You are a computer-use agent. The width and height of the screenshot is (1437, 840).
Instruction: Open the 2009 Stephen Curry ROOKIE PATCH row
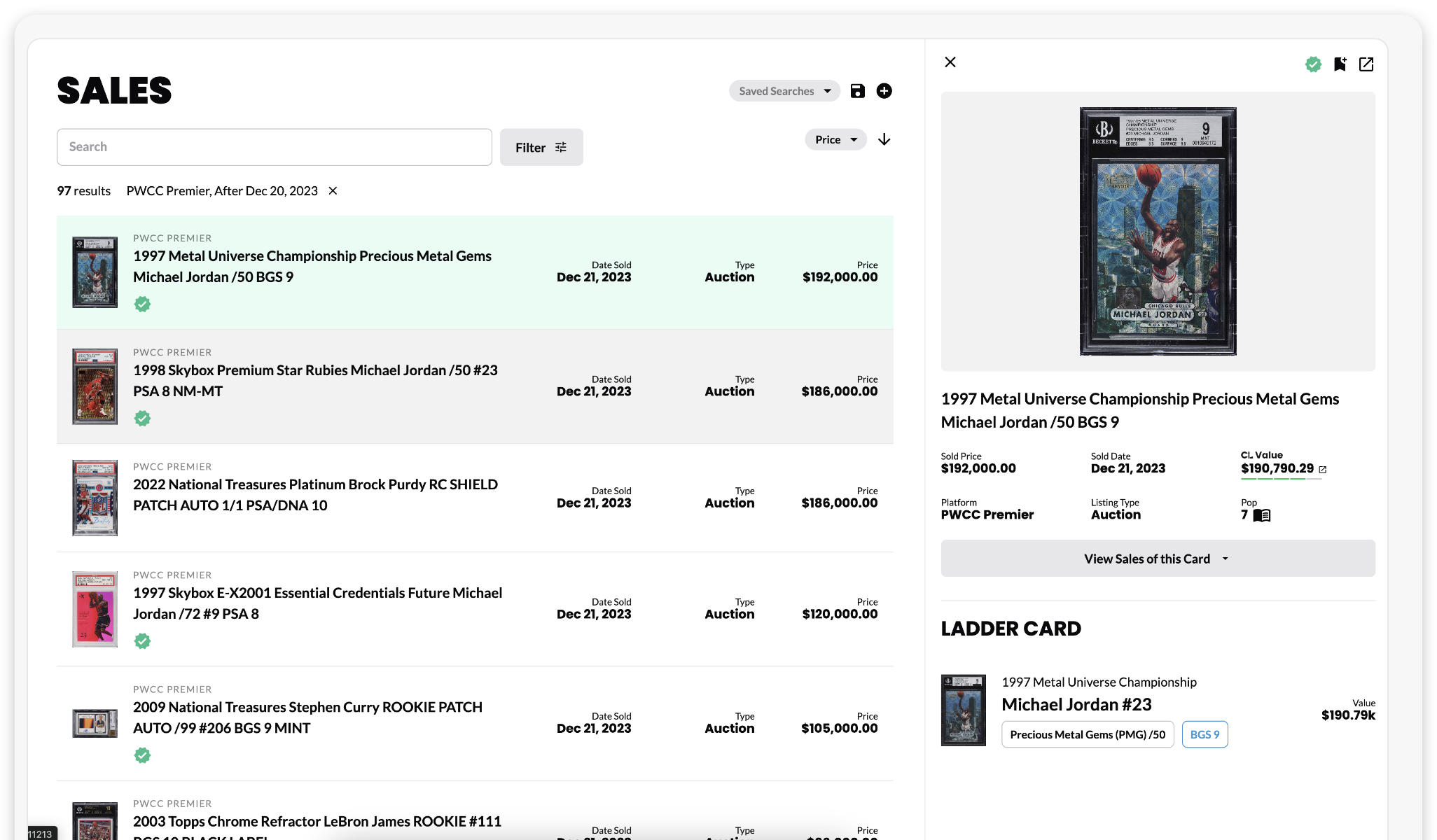[x=475, y=723]
